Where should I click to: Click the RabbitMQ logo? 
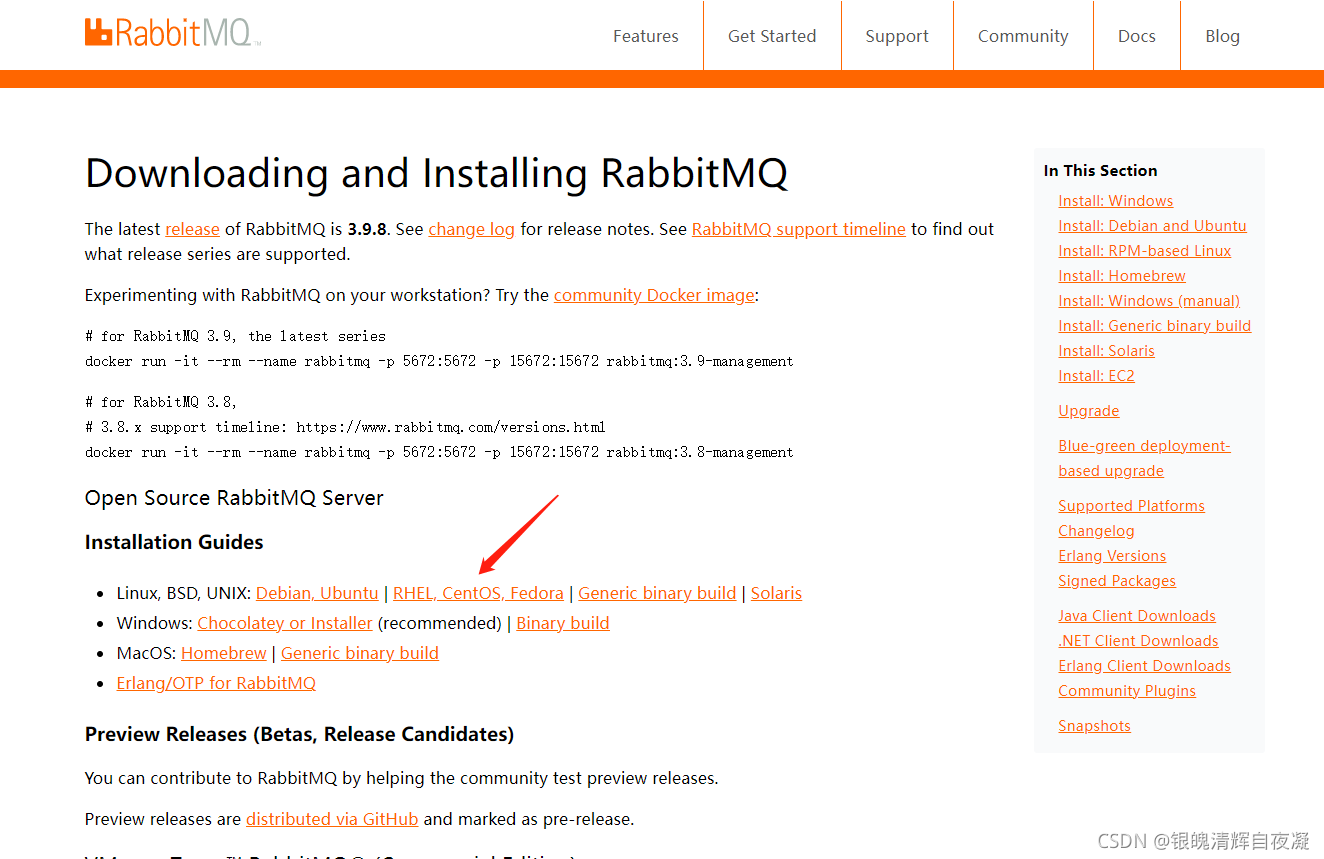[172, 33]
